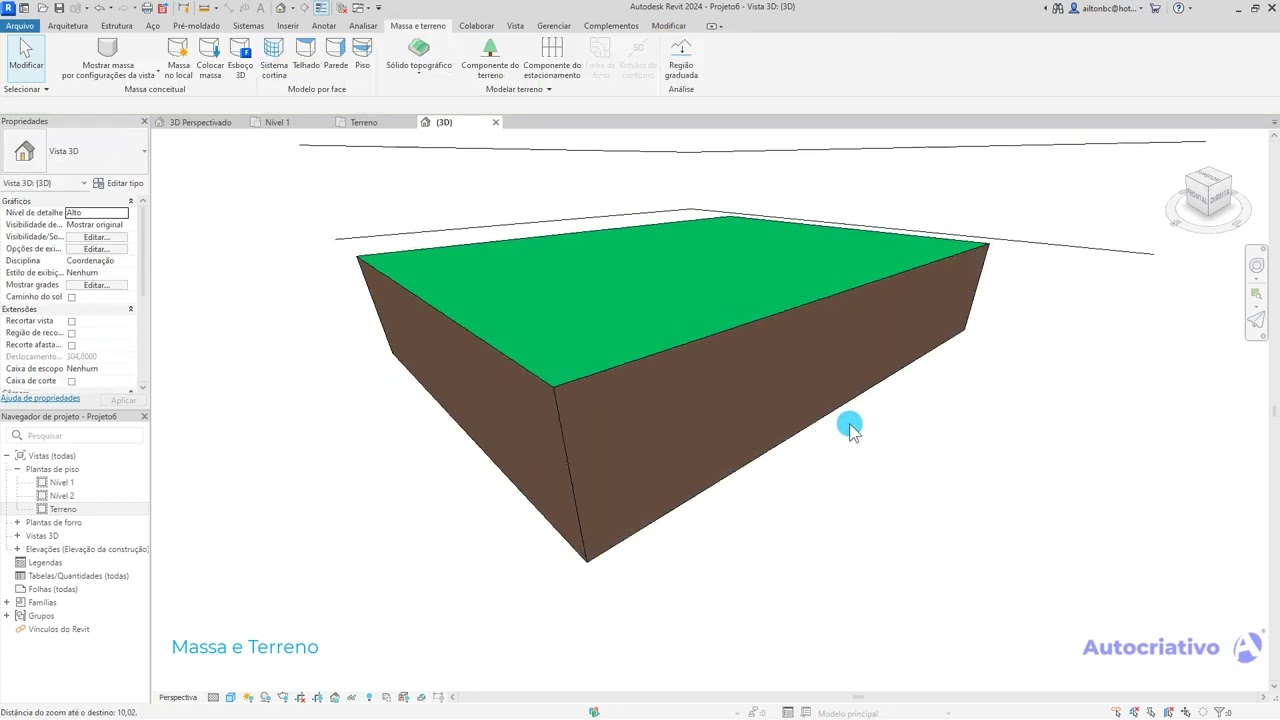The image size is (1280, 720).
Task: Click Print icon in quick access toolbar
Action: [147, 8]
